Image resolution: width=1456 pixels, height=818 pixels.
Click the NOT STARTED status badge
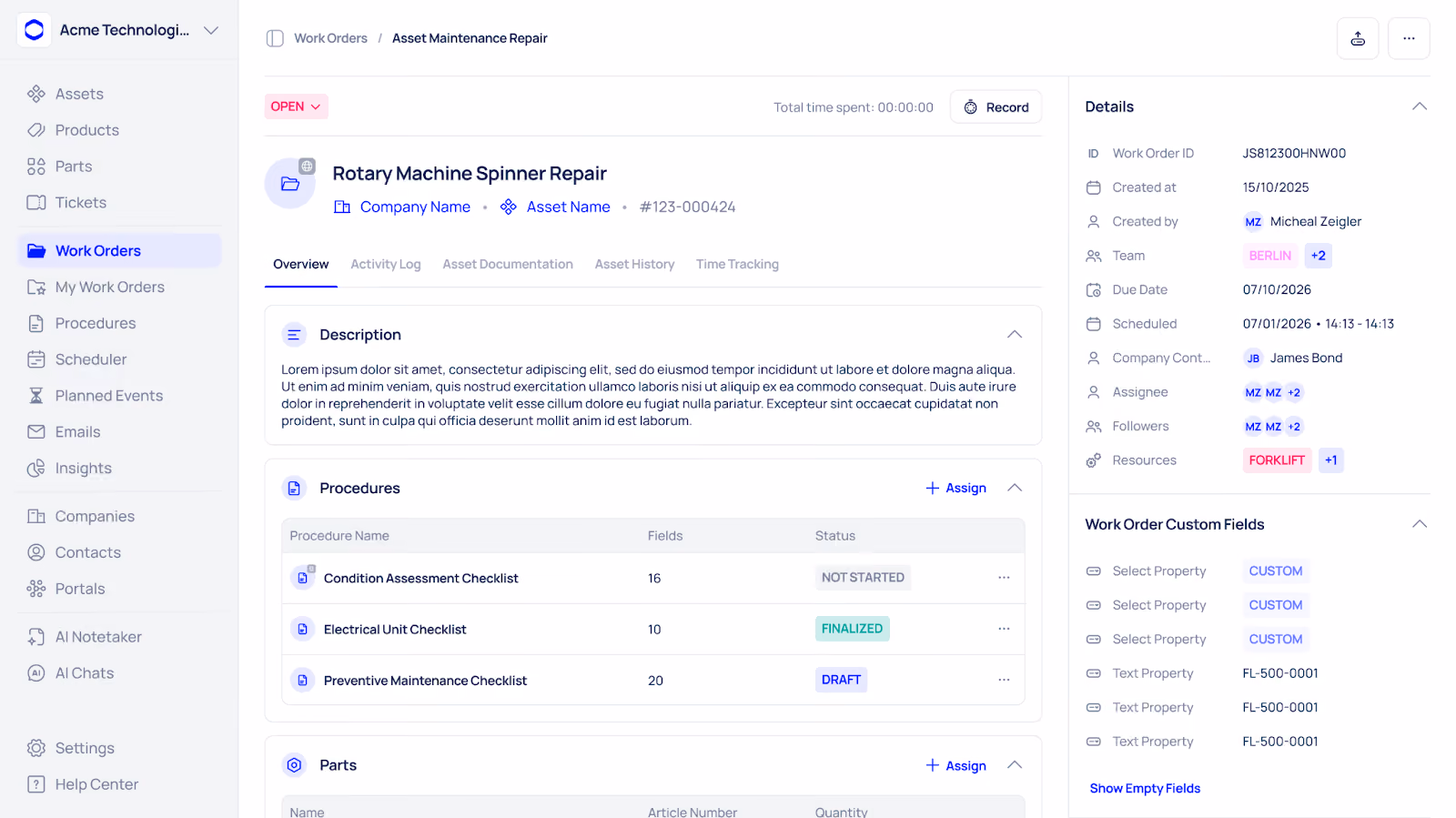pyautogui.click(x=863, y=578)
